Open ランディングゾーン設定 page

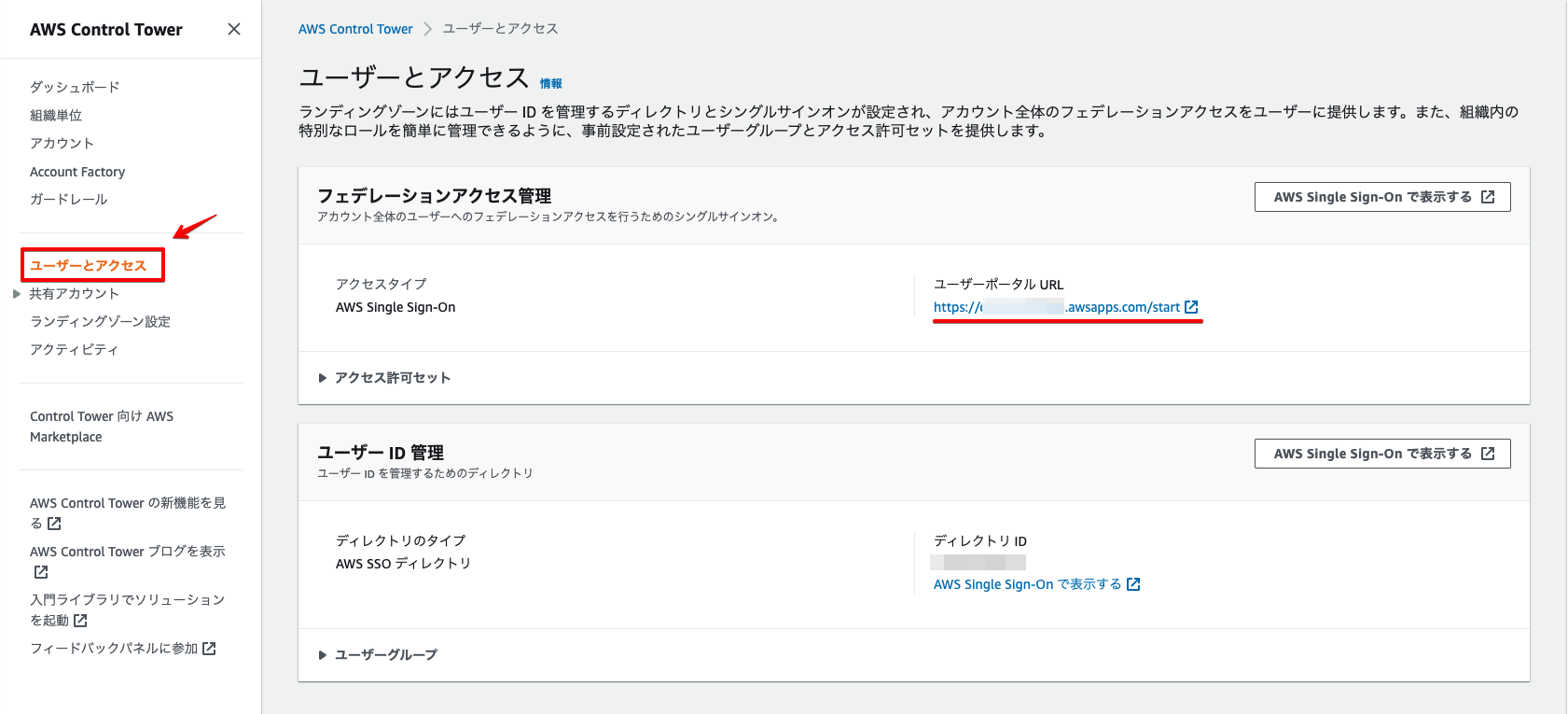pos(100,322)
